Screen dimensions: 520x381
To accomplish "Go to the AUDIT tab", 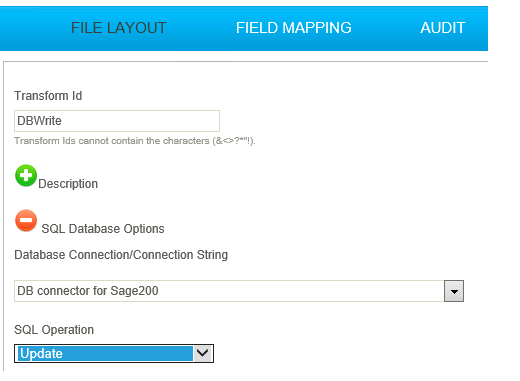I will pos(442,28).
